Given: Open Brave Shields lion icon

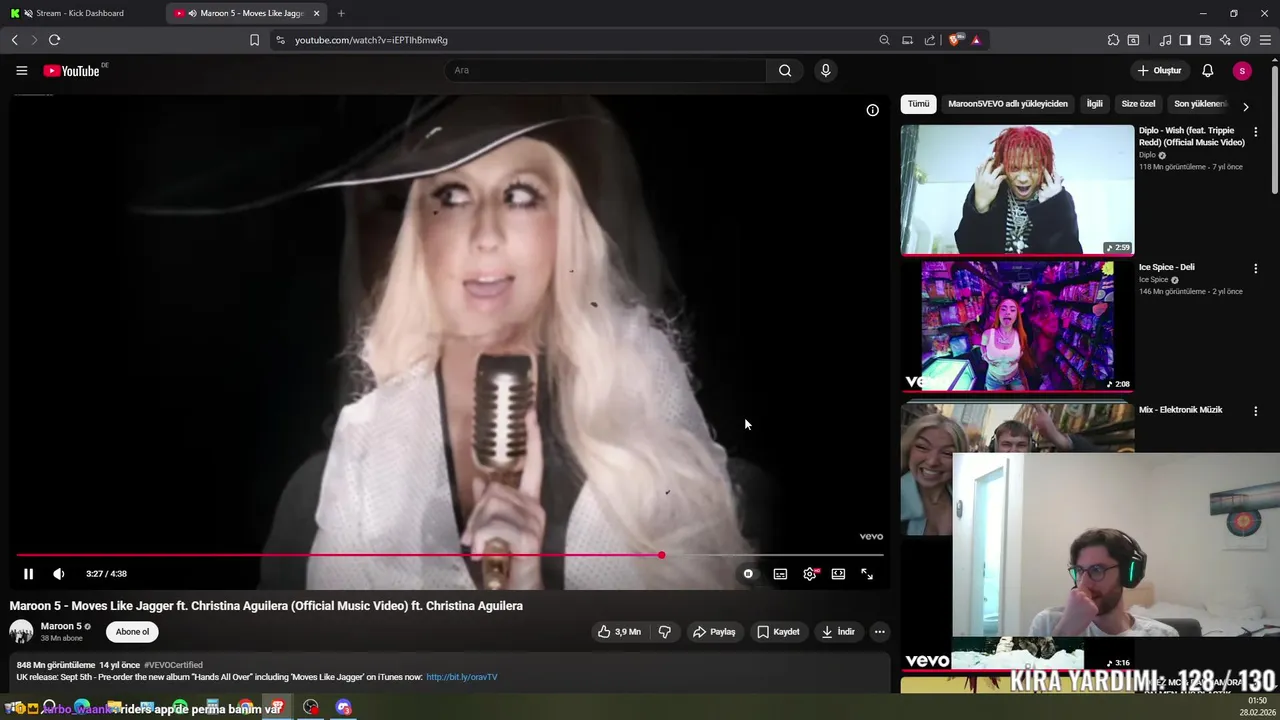Looking at the screenshot, I should pyautogui.click(x=954, y=40).
